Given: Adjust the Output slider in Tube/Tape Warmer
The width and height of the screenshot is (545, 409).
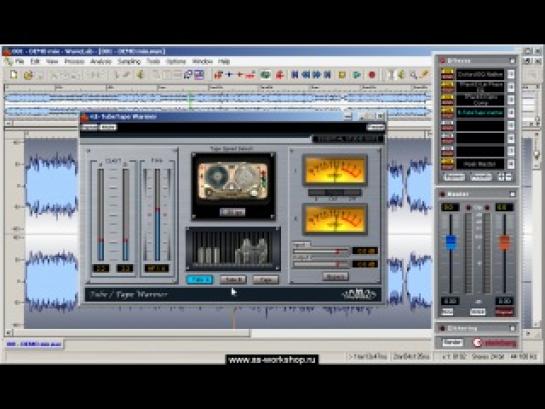Looking at the screenshot, I should (x=321, y=264).
